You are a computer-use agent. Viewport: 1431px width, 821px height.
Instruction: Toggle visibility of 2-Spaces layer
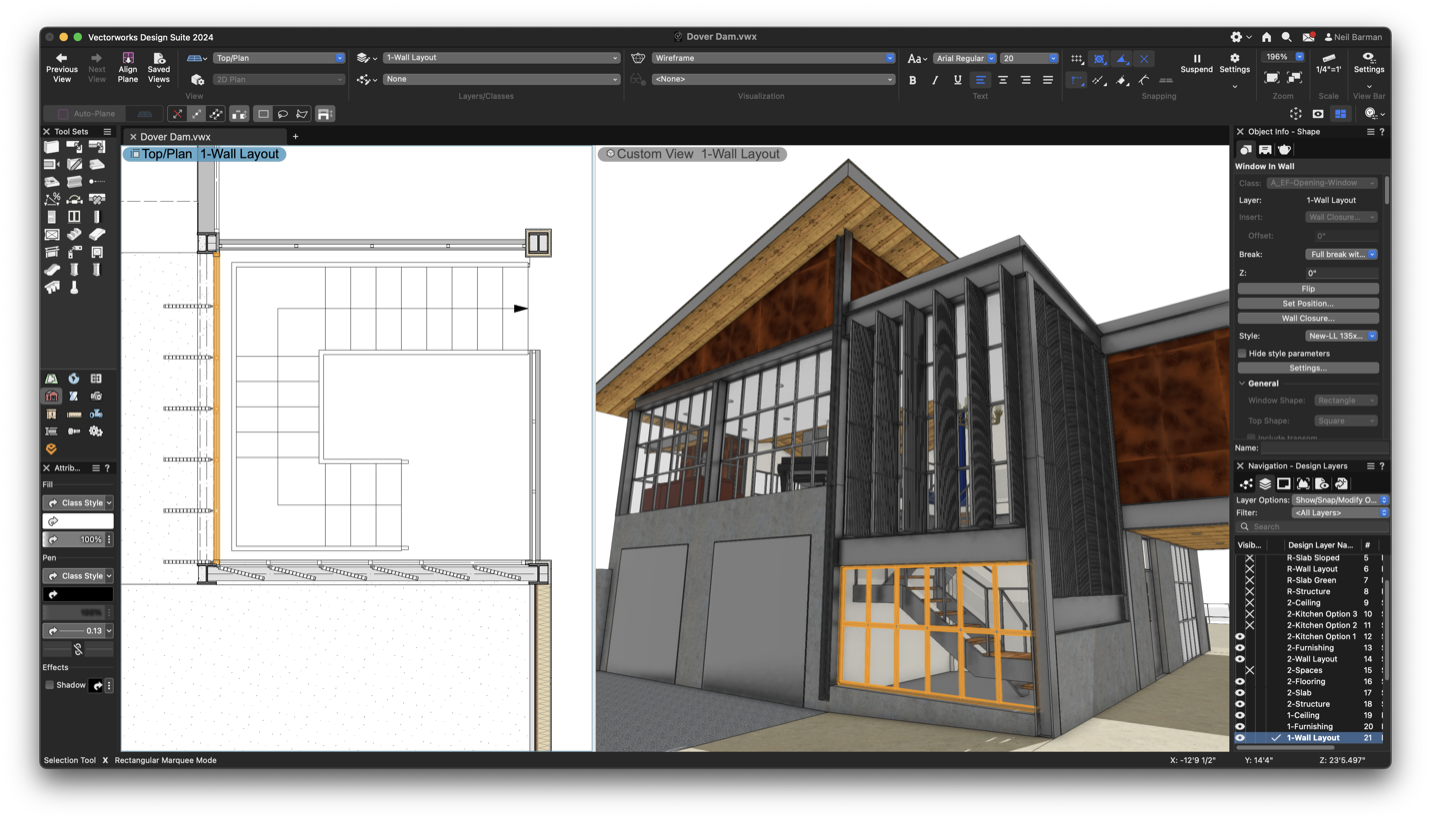coord(1249,670)
